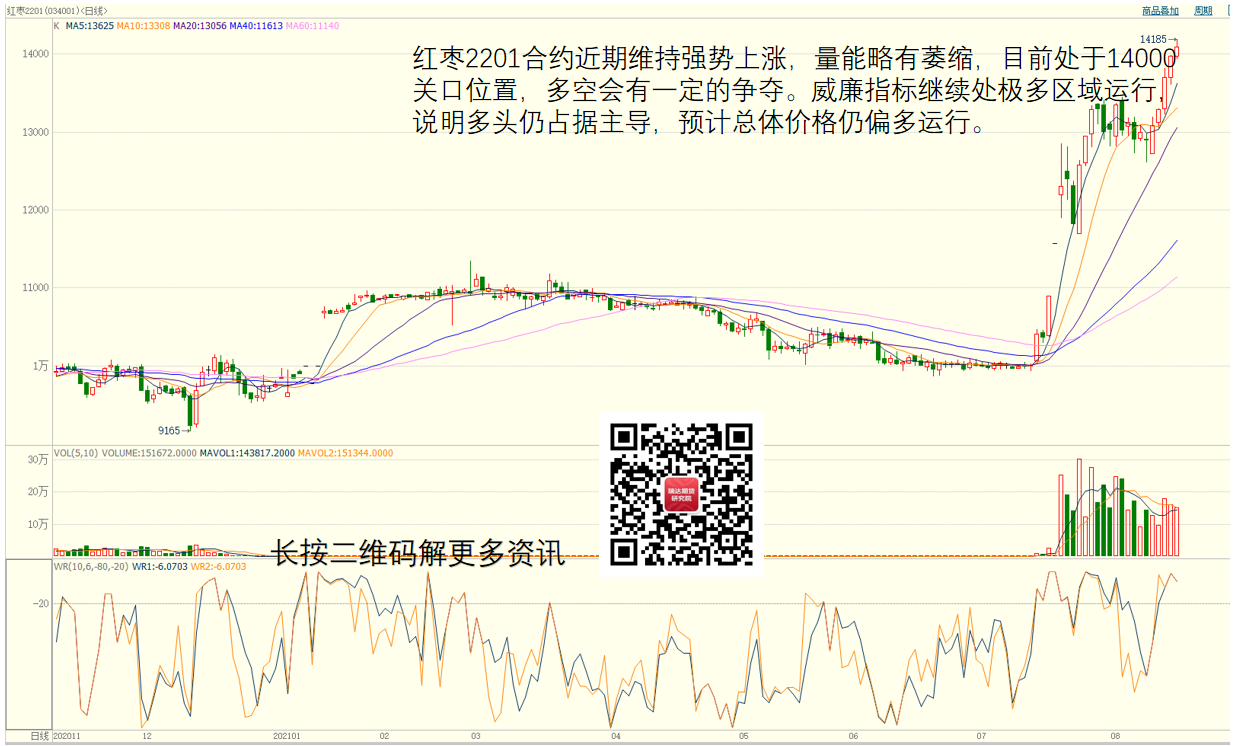Screen dimensions: 1242x746
Task: Select the MA5:13625 moving average label
Action: [x=88, y=26]
